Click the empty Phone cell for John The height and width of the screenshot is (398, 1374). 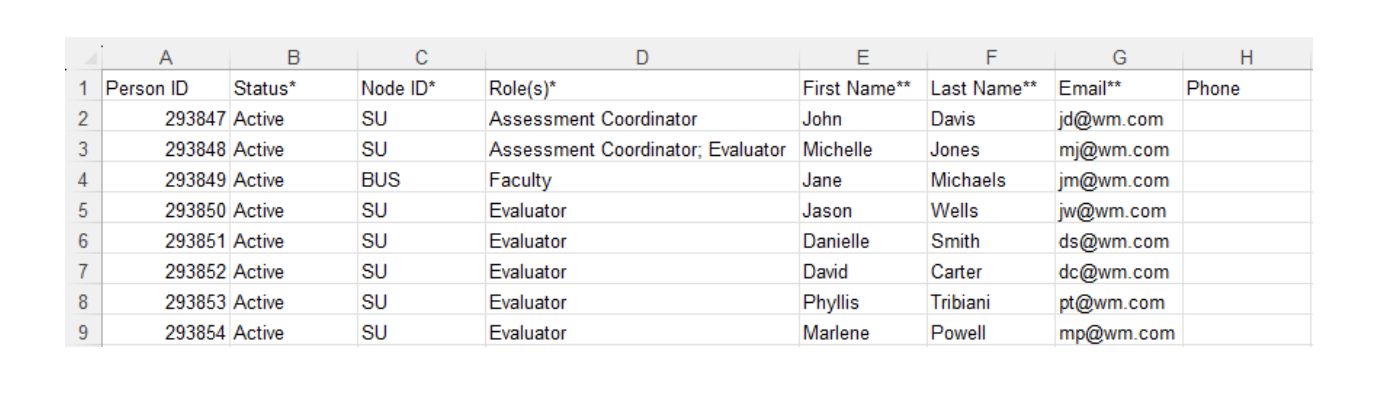1247,119
